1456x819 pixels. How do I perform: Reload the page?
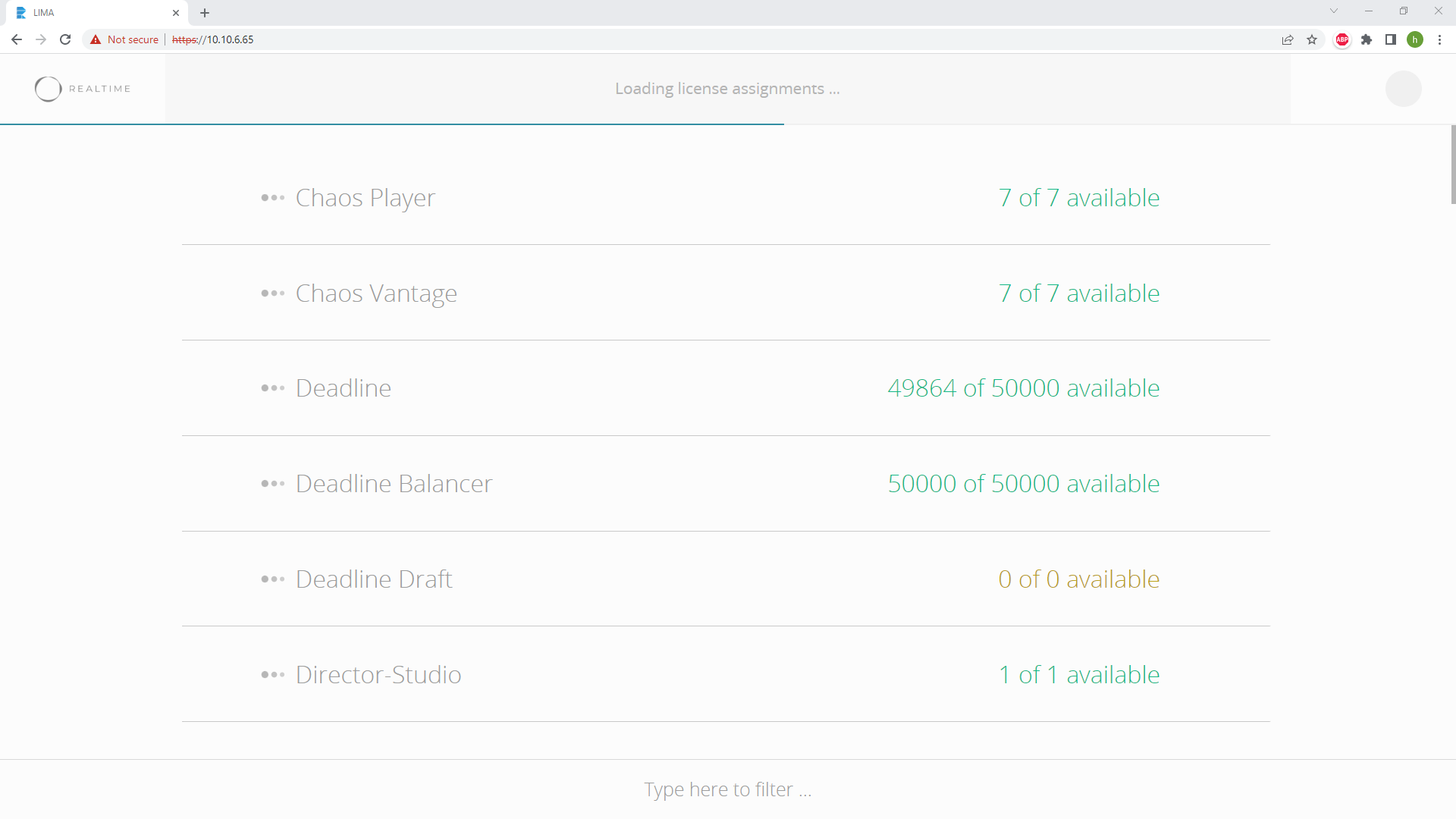tap(65, 39)
